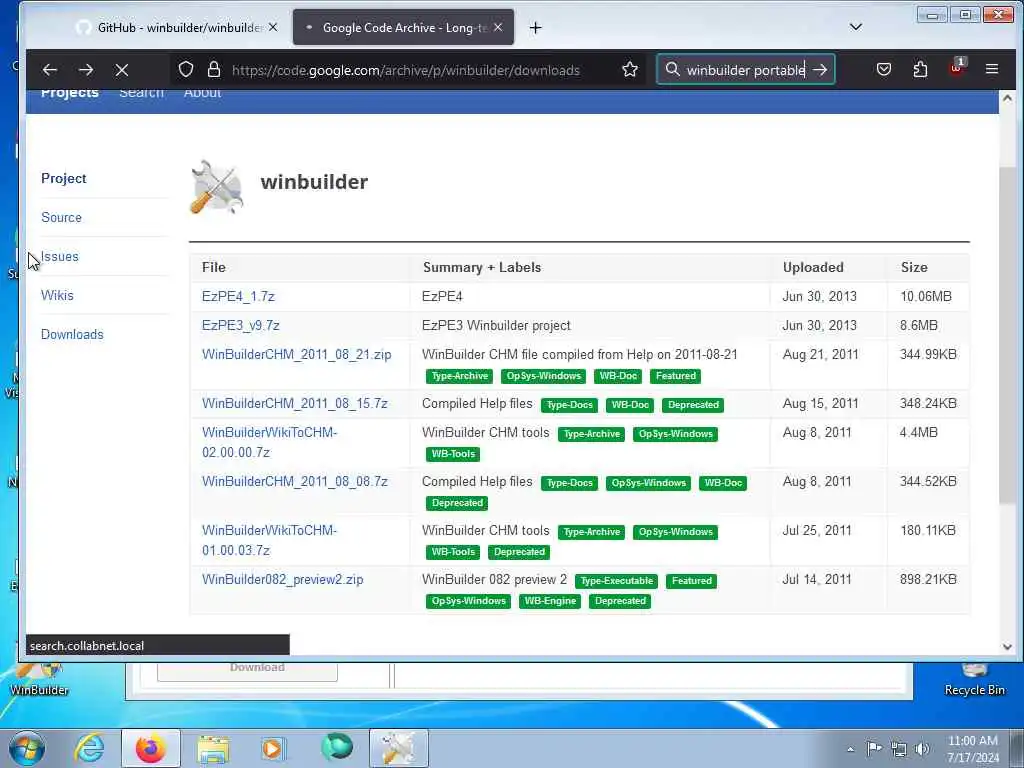
Task: Download EzPE3_v9.7z file
Action: pyautogui.click(x=240, y=325)
